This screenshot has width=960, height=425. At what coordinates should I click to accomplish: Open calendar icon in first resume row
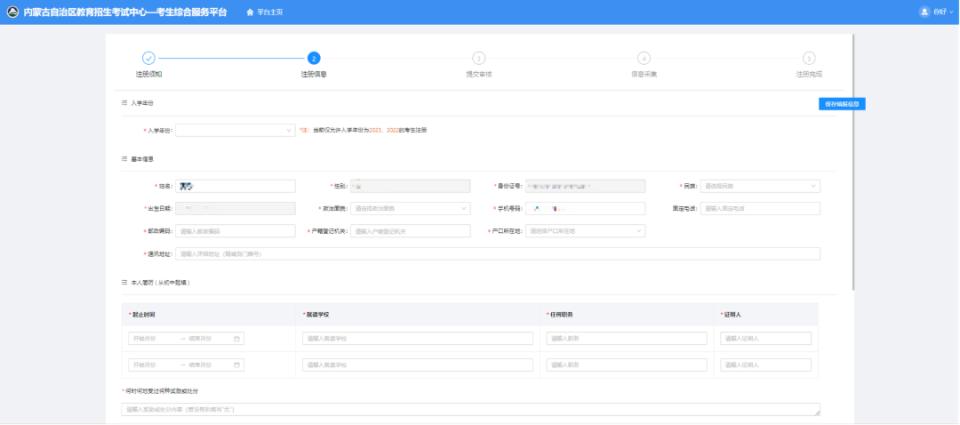click(237, 339)
